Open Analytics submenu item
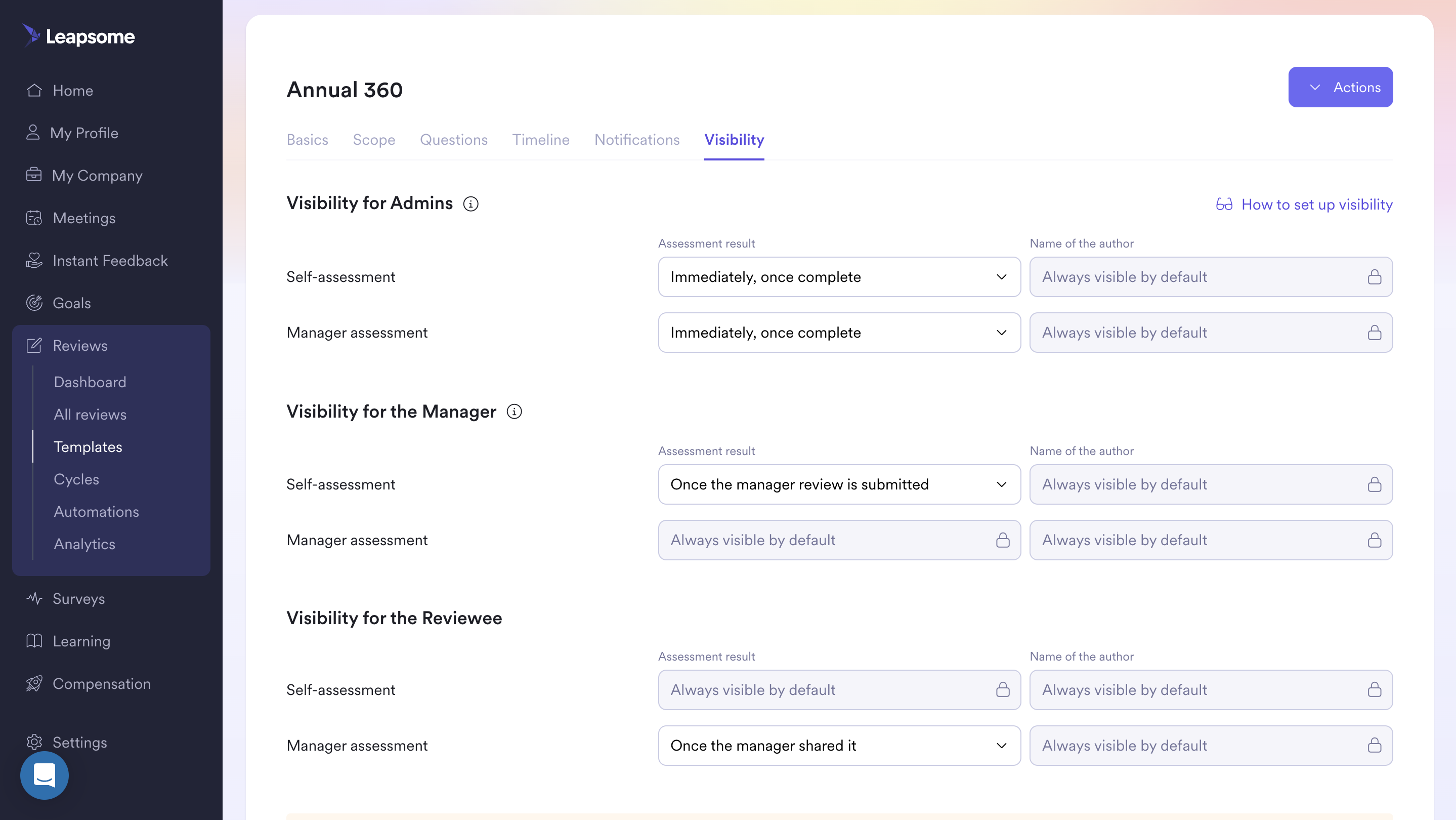 pyautogui.click(x=84, y=544)
